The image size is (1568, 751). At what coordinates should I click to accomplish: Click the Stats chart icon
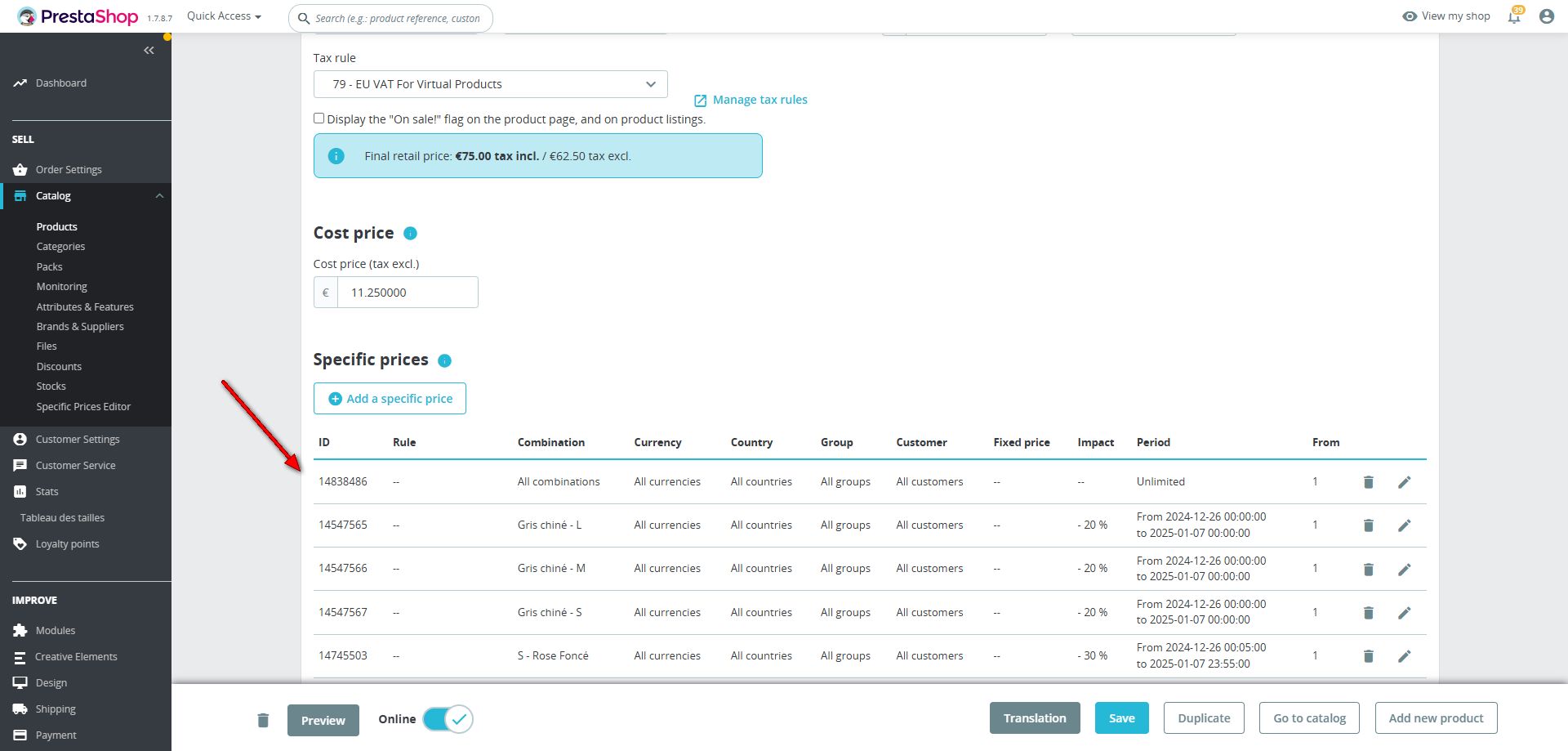point(20,492)
